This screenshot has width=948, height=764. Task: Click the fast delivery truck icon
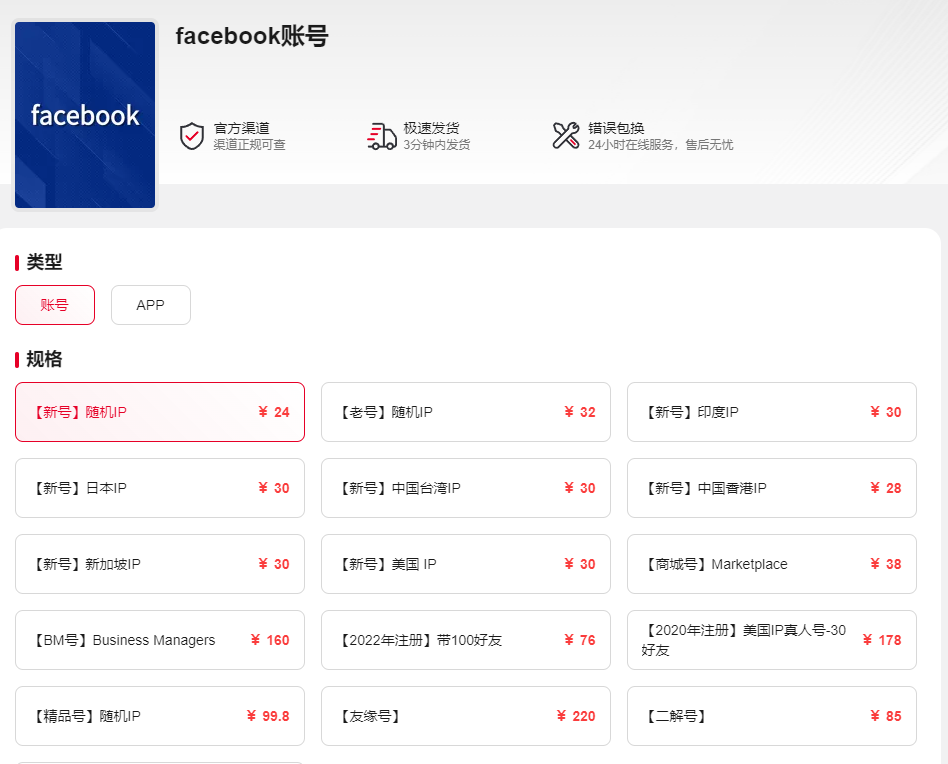[381, 136]
